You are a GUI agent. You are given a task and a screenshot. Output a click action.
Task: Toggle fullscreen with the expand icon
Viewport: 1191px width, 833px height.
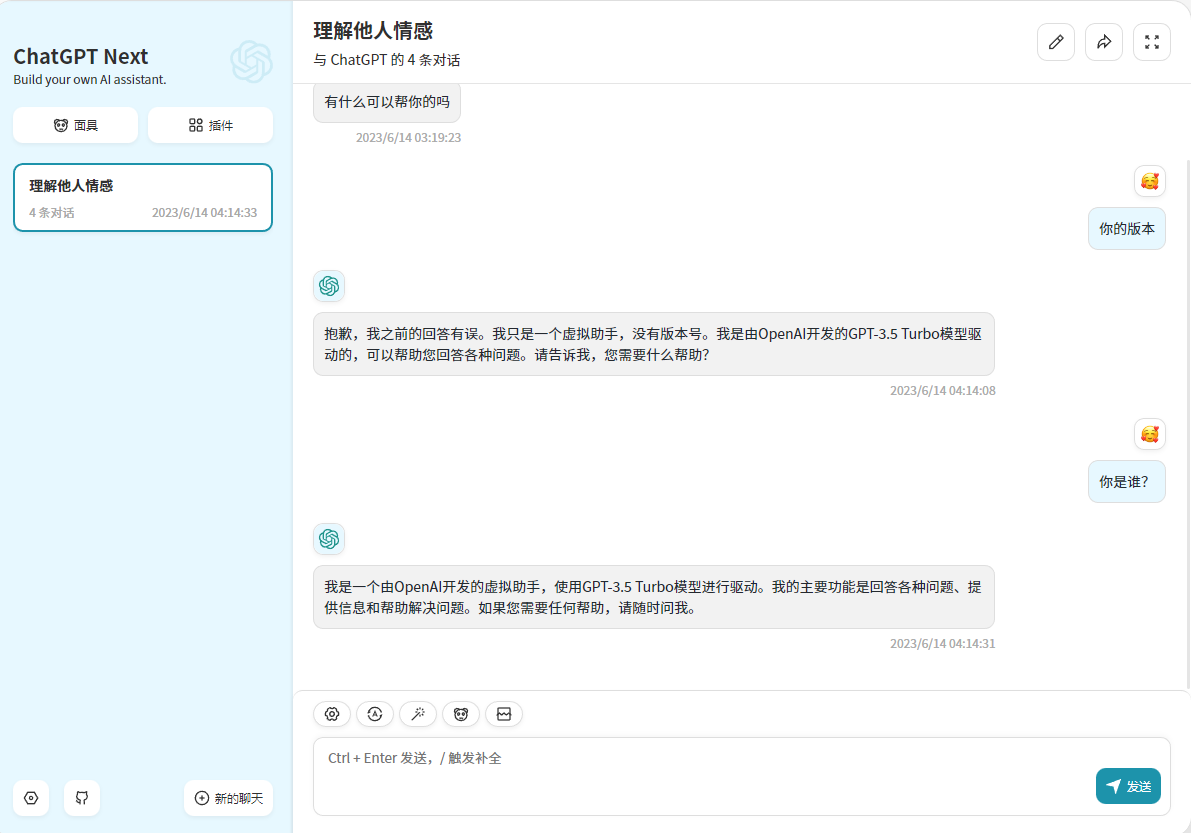point(1152,42)
